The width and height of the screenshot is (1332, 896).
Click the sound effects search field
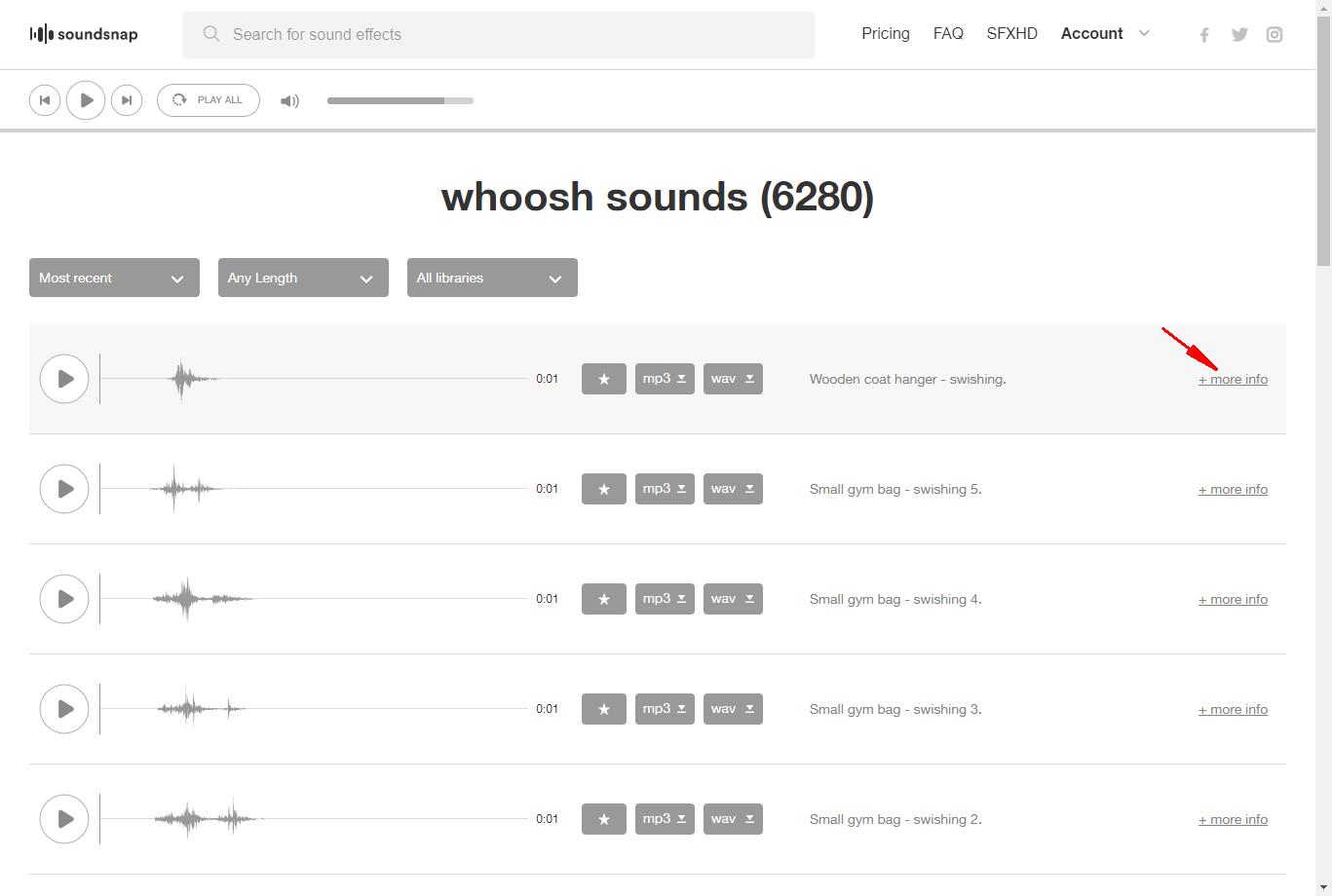point(499,35)
